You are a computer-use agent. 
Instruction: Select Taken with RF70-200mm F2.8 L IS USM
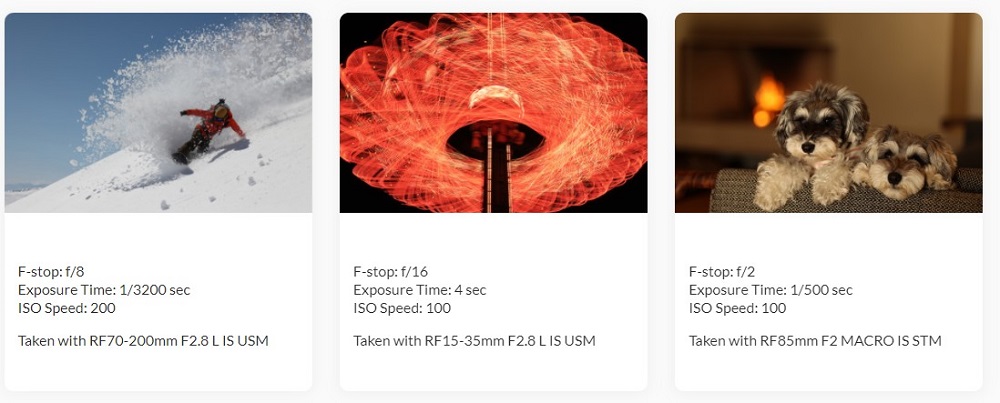(x=143, y=341)
